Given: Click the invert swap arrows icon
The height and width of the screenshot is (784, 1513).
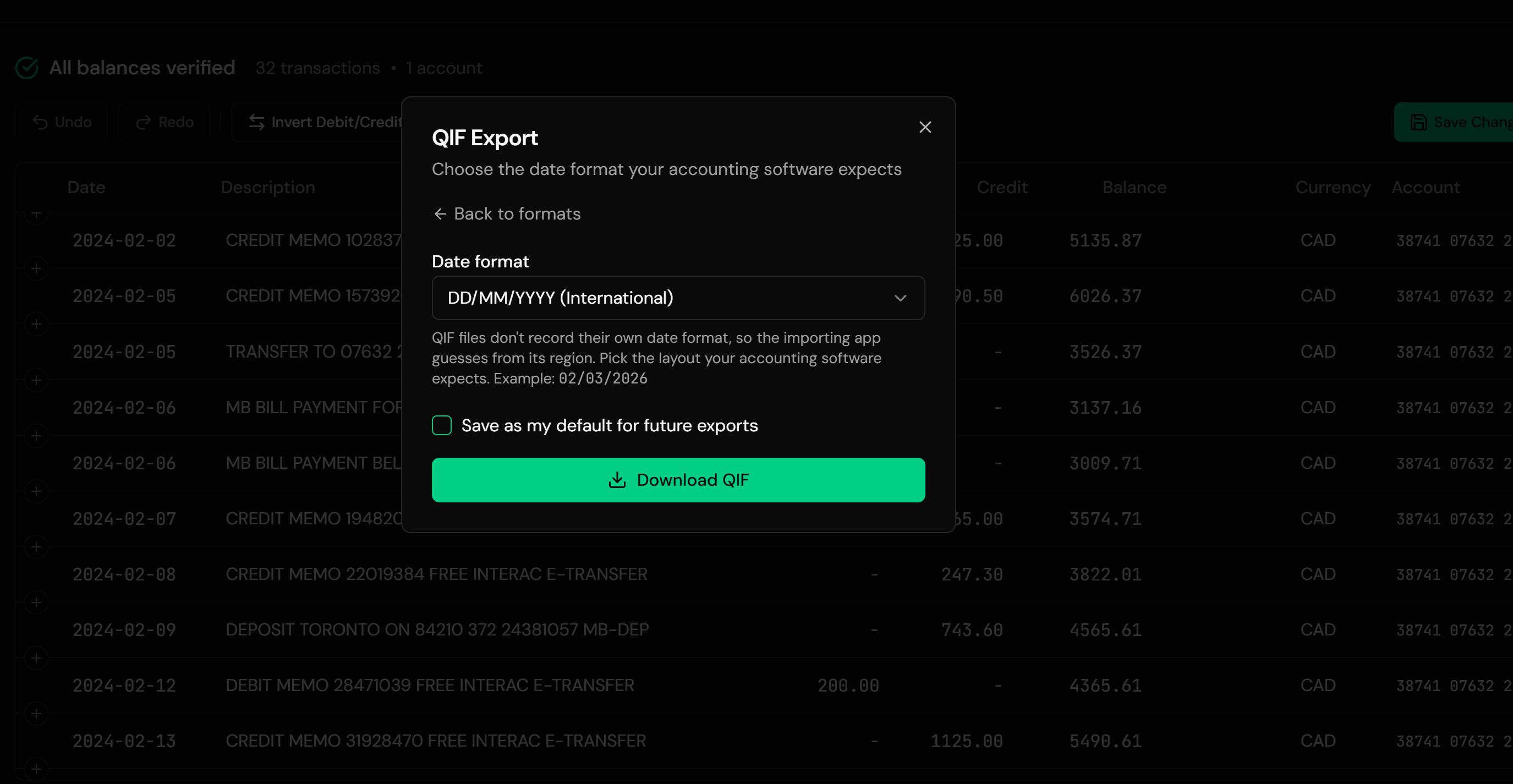Looking at the screenshot, I should pyautogui.click(x=257, y=122).
